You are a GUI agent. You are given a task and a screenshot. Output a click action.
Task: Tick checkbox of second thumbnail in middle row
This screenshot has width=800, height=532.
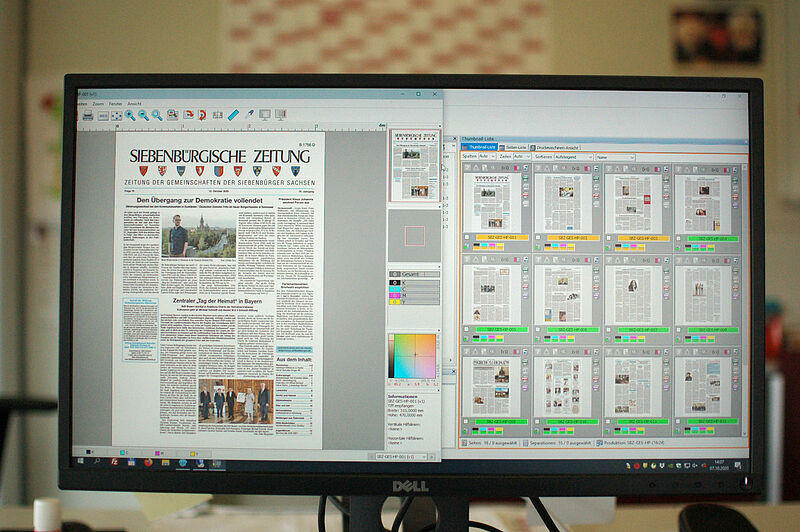pyautogui.click(x=538, y=330)
